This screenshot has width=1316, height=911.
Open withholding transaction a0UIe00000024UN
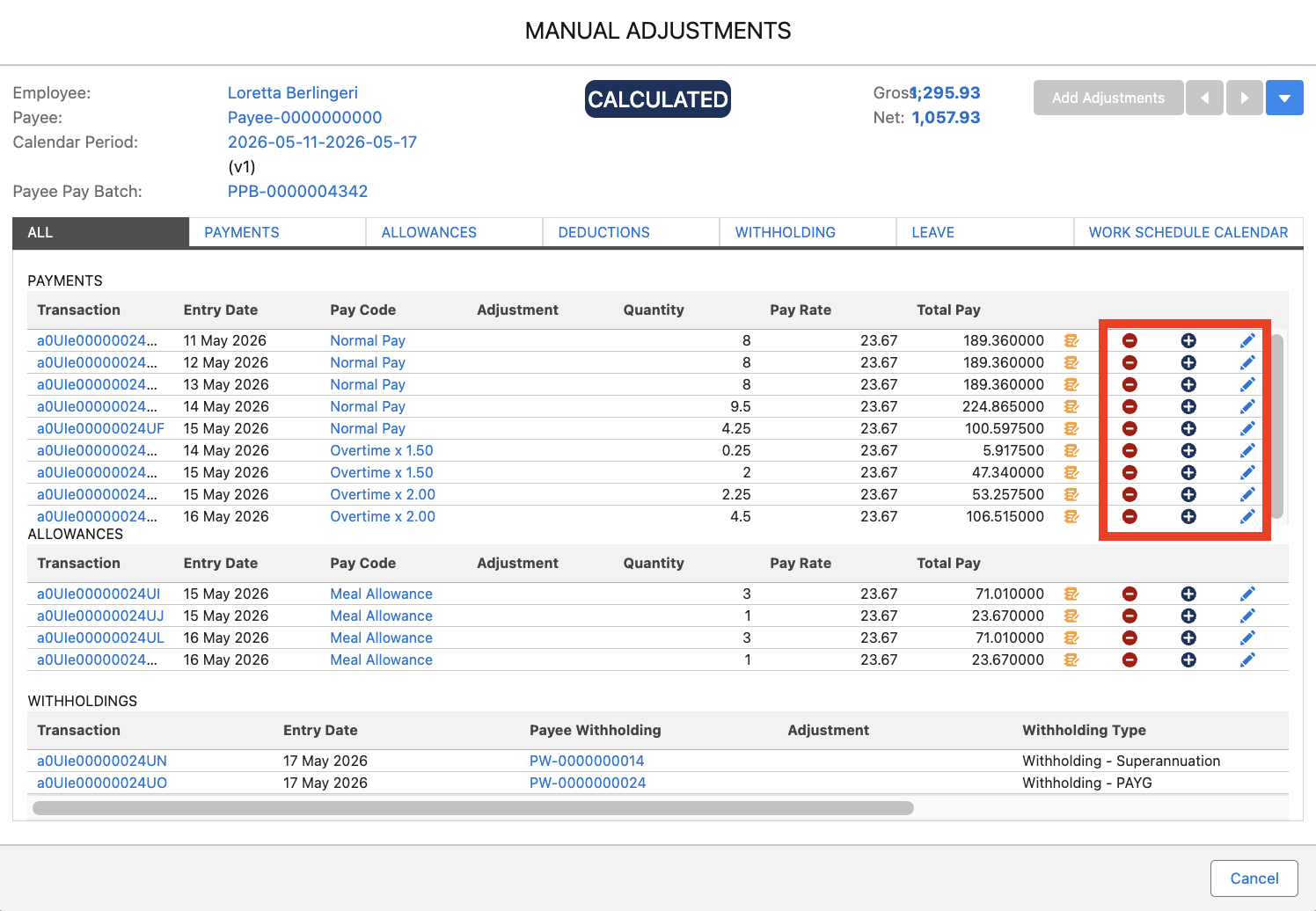(102, 761)
